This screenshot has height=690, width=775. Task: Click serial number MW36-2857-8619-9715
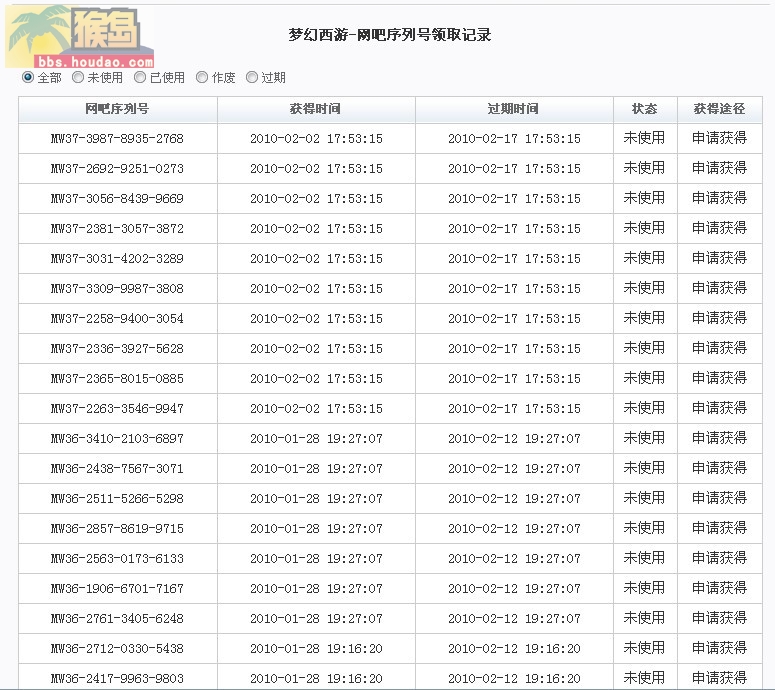(117, 528)
